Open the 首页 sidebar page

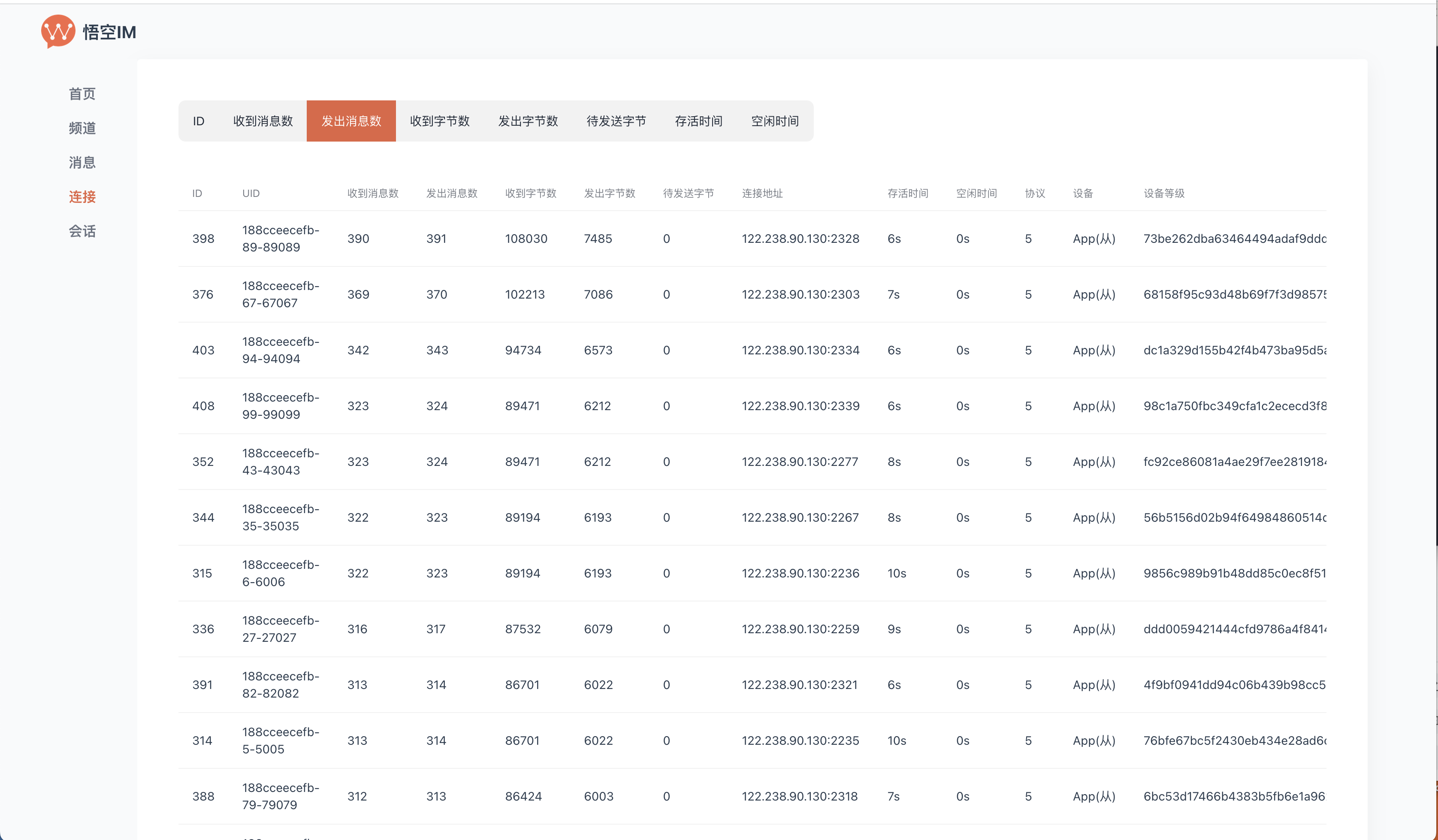(x=82, y=94)
